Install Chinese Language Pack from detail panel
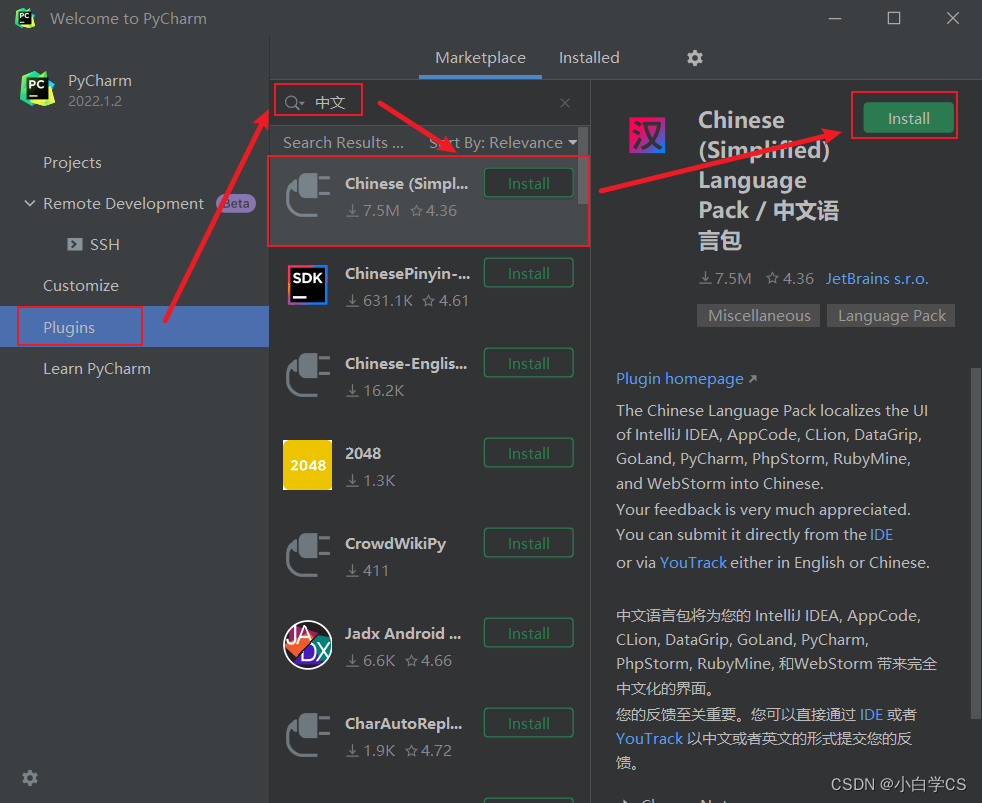 pyautogui.click(x=908, y=118)
